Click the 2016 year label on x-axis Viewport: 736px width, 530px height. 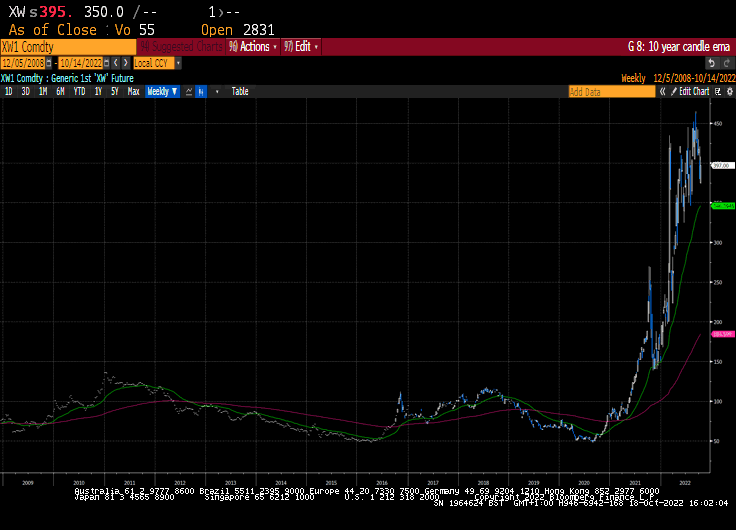pos(382,483)
